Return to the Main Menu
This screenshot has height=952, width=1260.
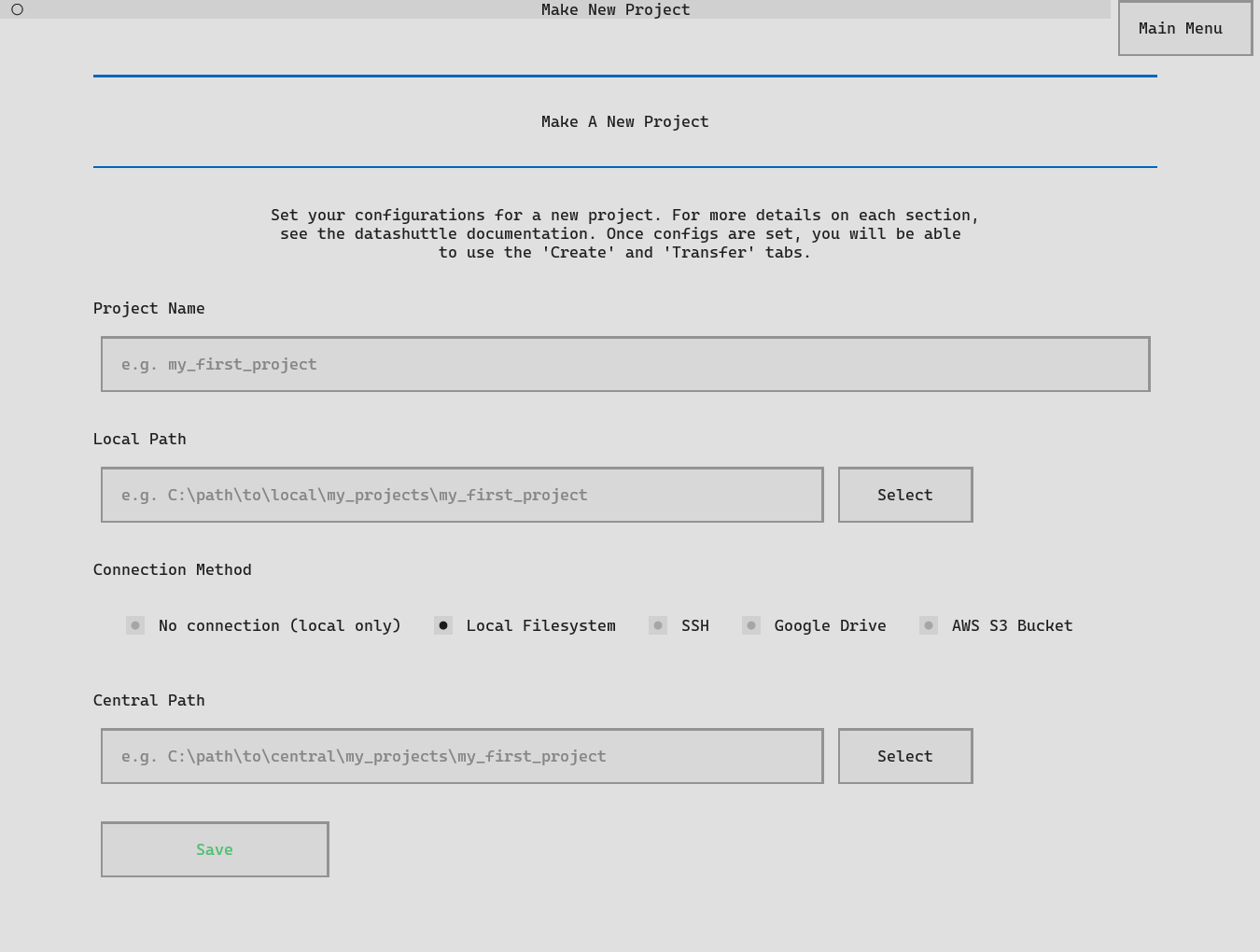click(x=1184, y=29)
